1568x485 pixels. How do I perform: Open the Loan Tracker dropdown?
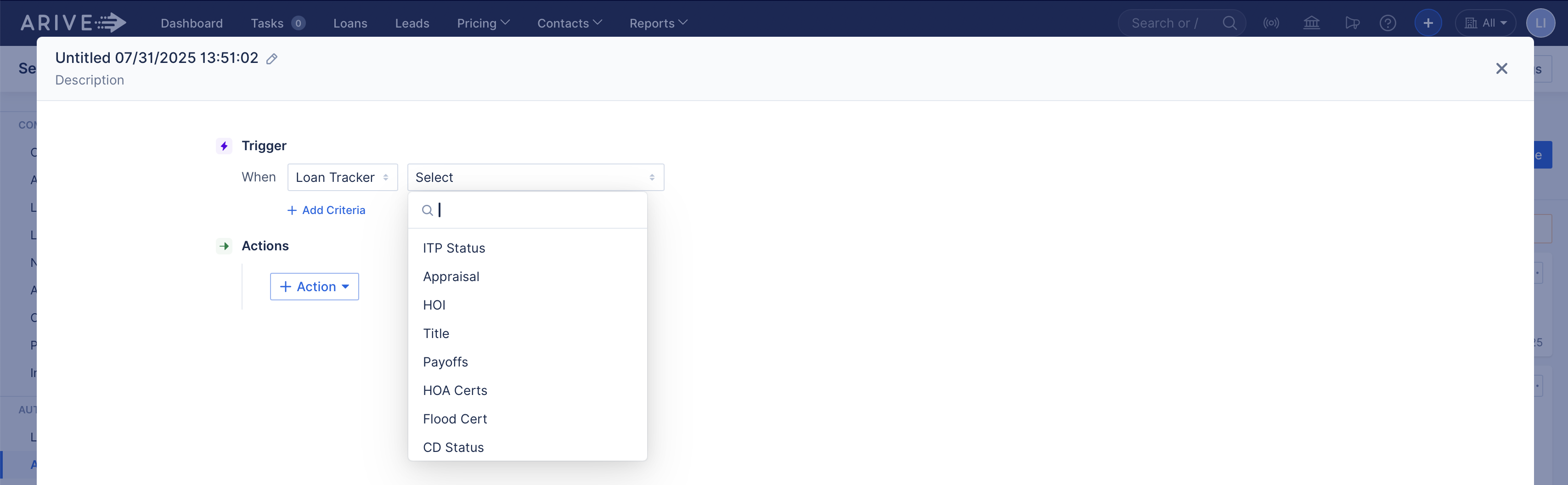click(342, 177)
